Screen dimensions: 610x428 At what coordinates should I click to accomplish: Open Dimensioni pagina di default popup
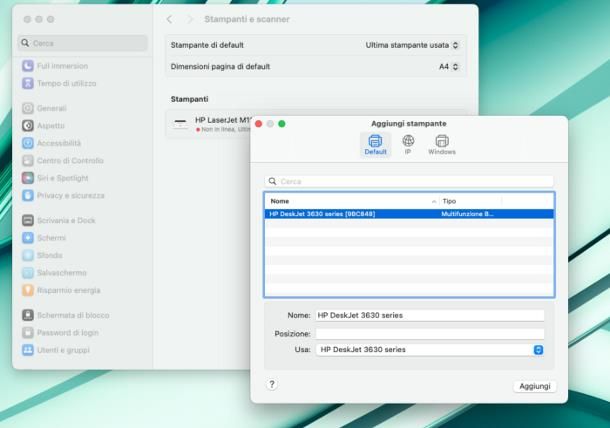pyautogui.click(x=449, y=67)
